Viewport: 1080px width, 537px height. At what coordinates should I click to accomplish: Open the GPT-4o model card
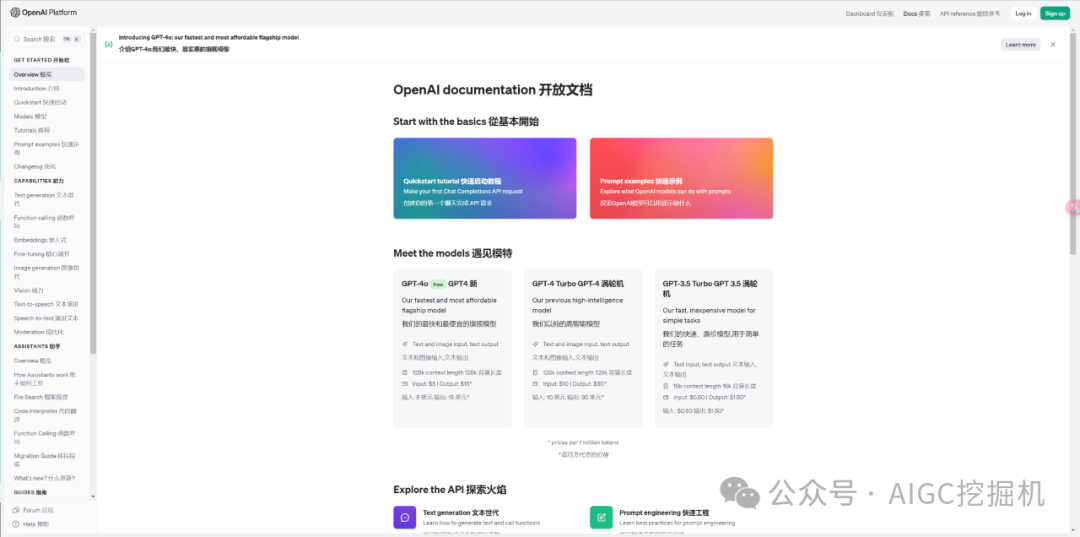(453, 348)
